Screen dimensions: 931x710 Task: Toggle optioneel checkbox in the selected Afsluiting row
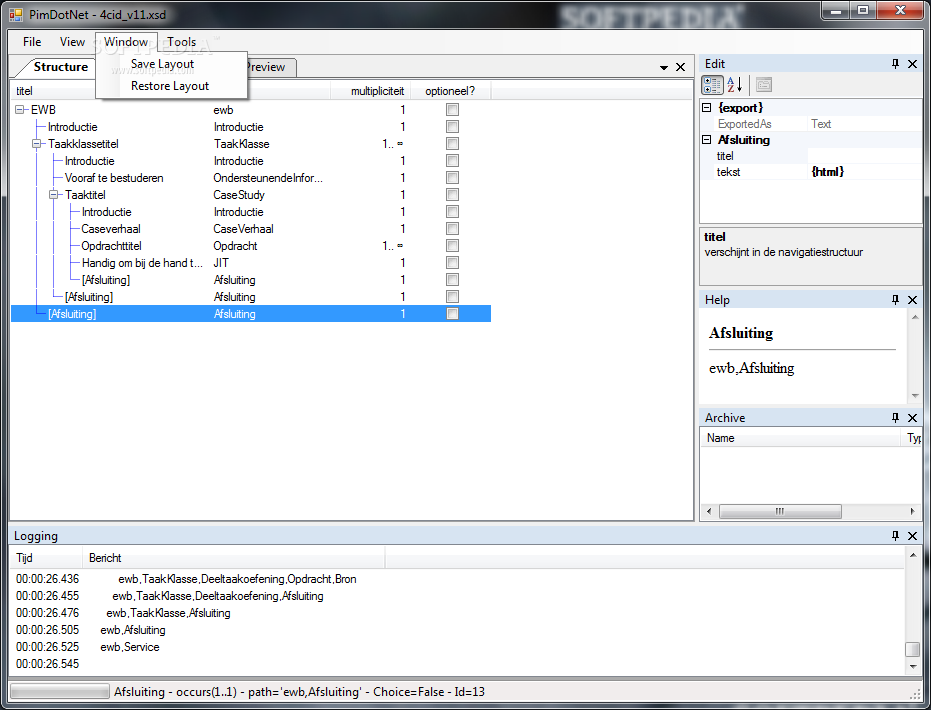point(452,313)
